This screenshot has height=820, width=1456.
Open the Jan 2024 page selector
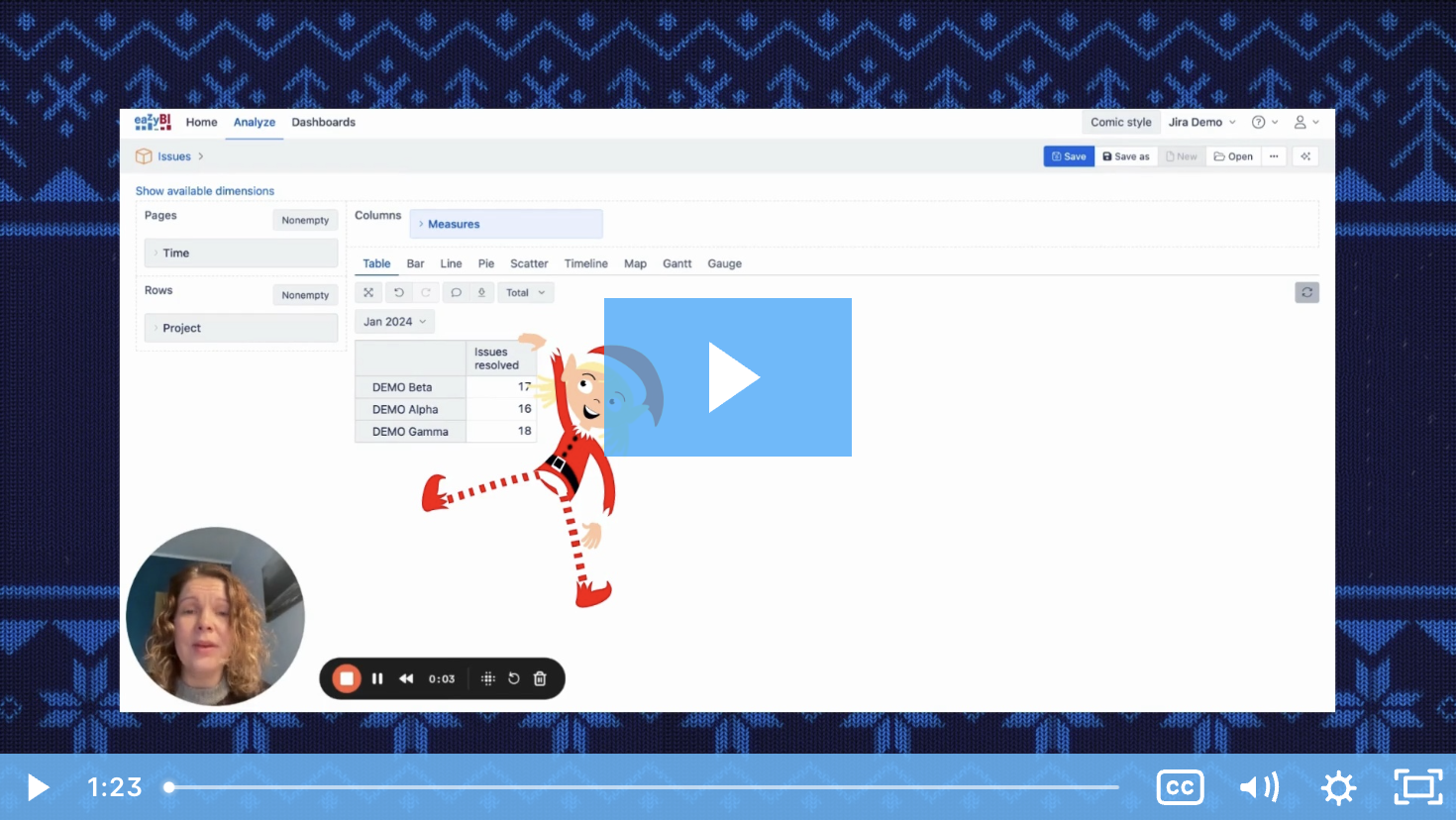(394, 322)
